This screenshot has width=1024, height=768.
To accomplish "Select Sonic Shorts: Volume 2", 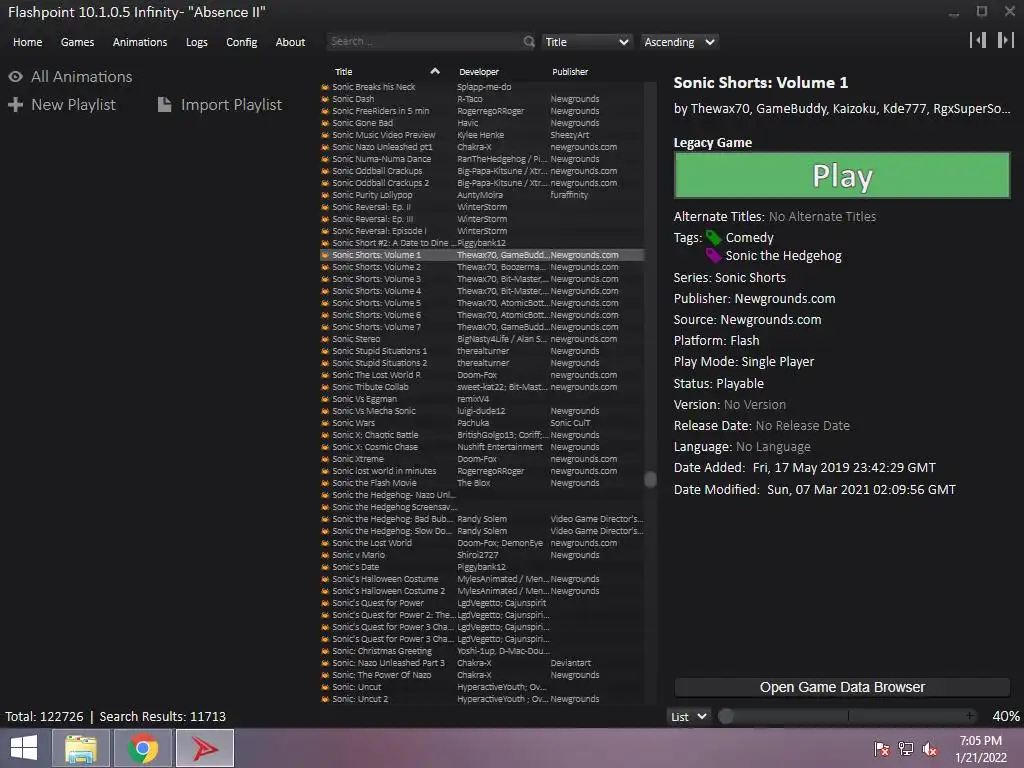I will click(482, 267).
